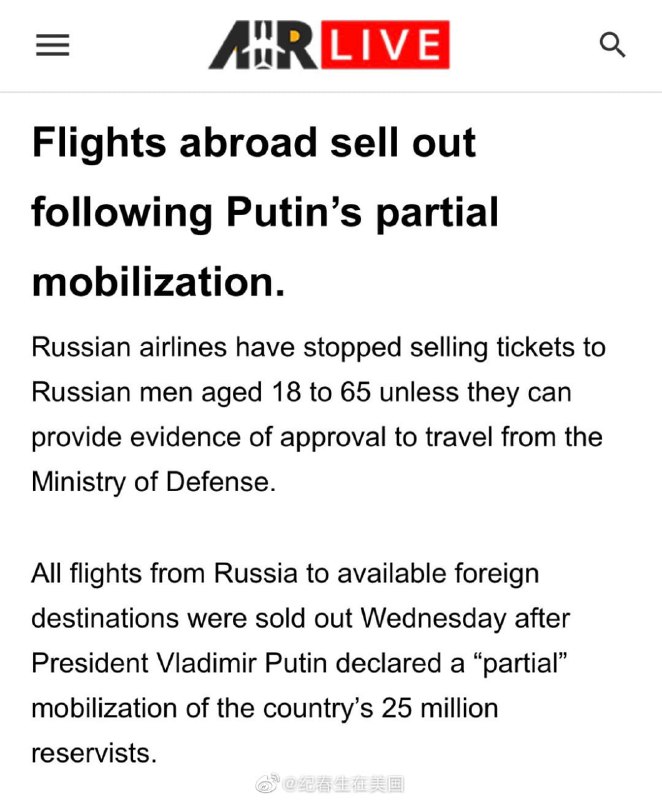Viewport: 662px width, 800px height.
Task: Click the final word "reservists."
Action: pos(94,753)
